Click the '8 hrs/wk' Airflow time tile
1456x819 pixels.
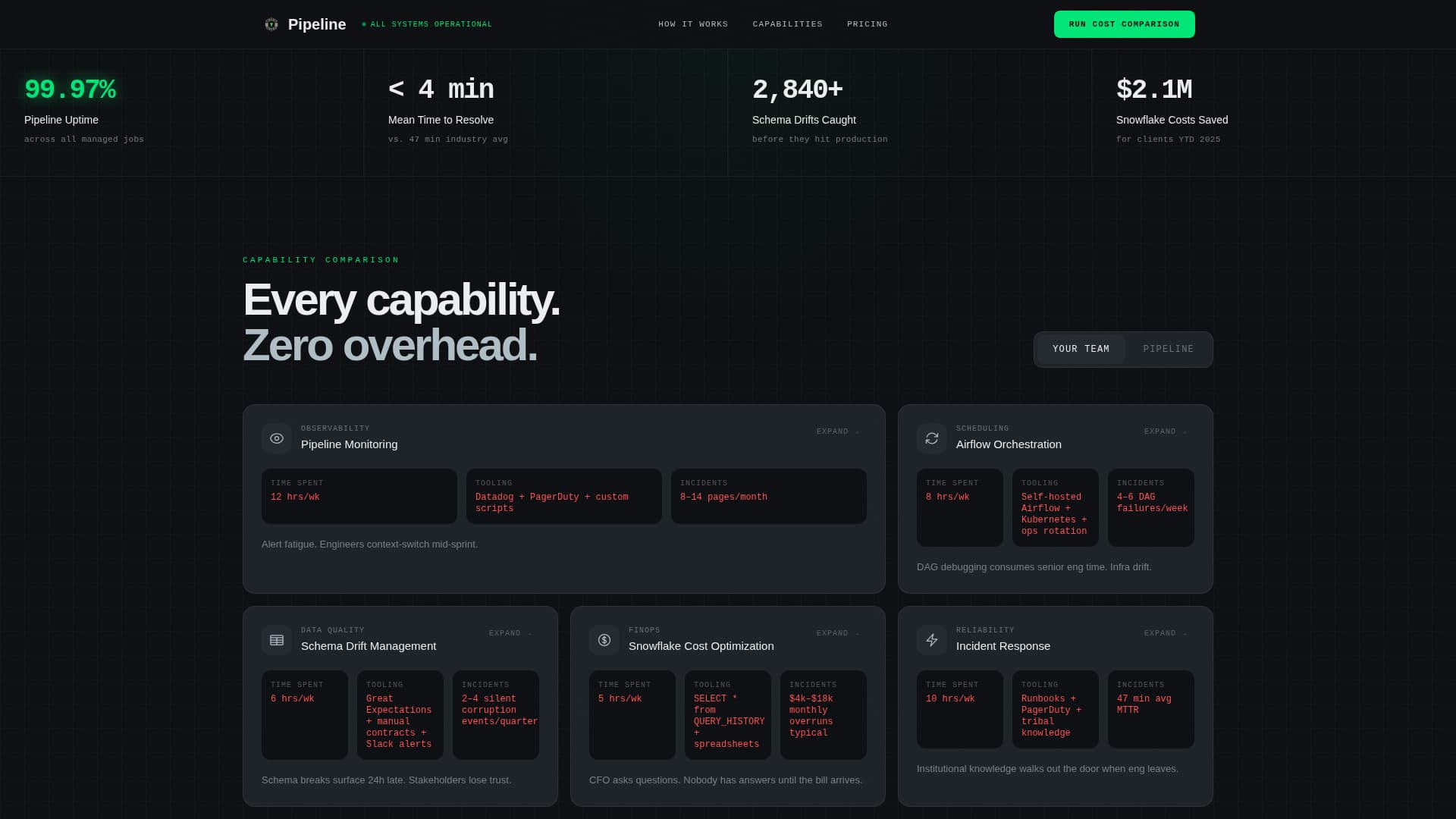point(960,507)
